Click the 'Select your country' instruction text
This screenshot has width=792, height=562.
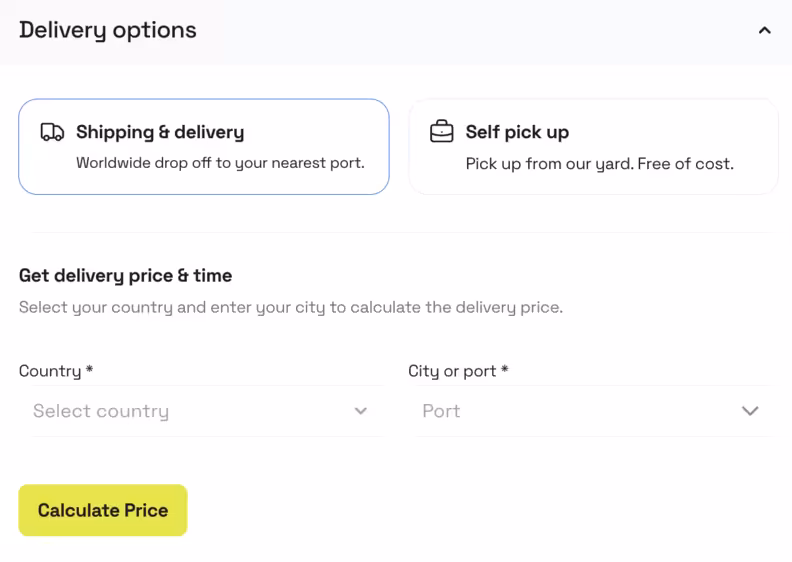click(x=290, y=307)
